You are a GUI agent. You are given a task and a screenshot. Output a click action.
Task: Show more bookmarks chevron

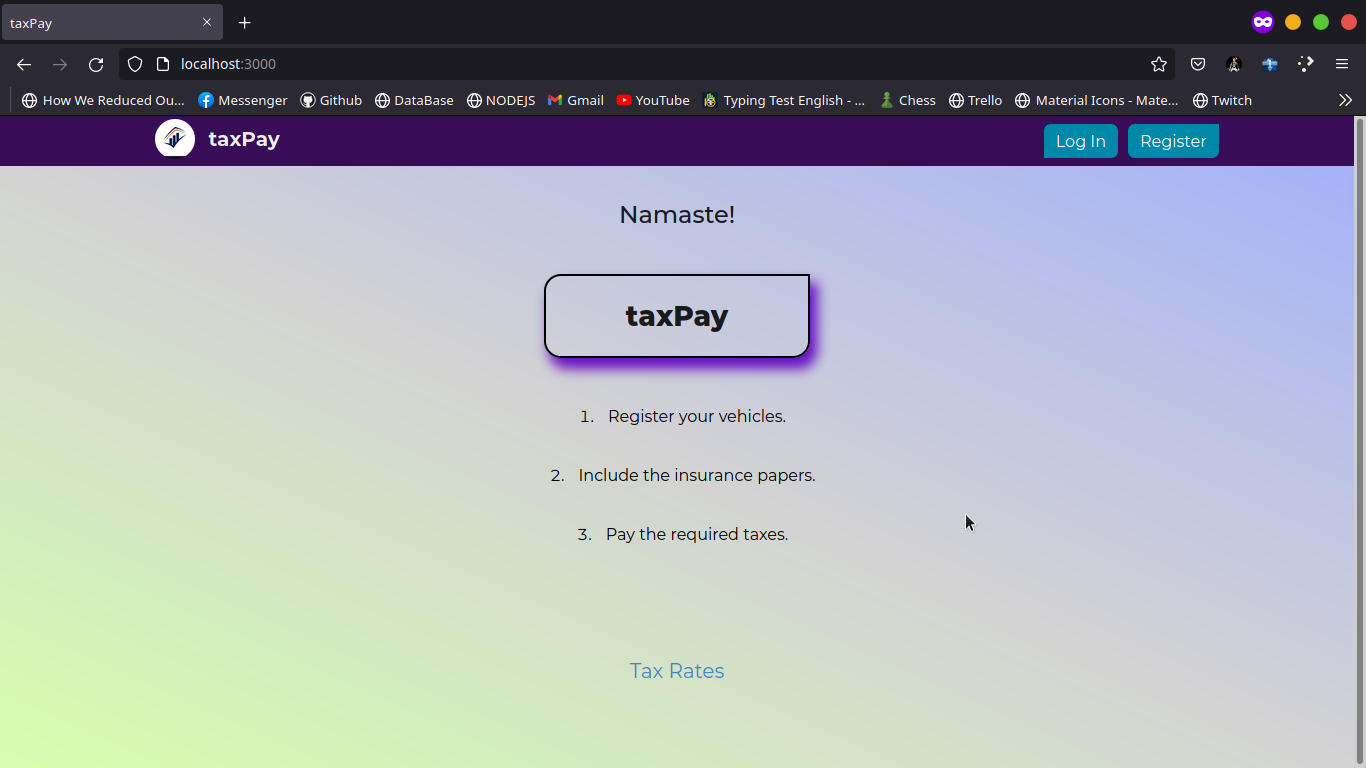1345,100
